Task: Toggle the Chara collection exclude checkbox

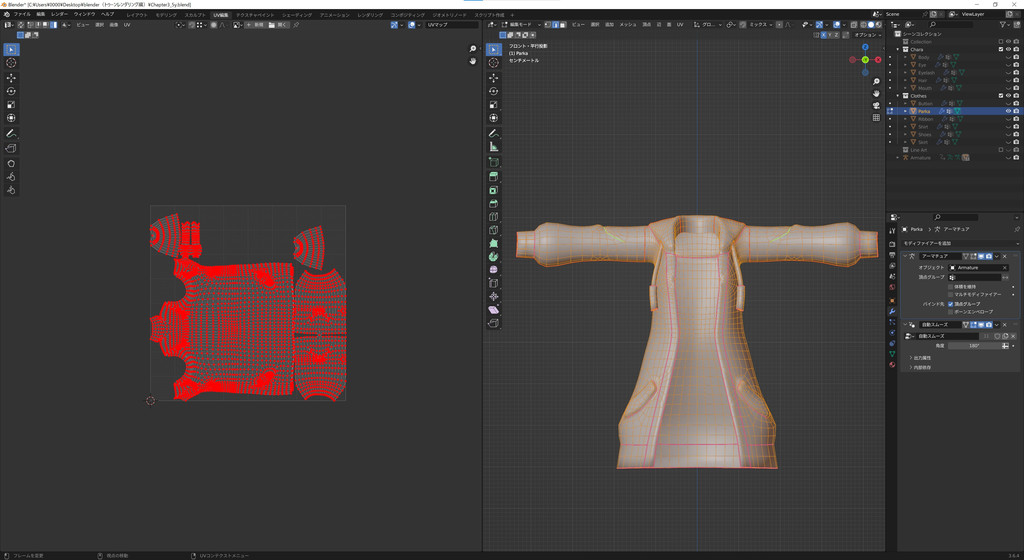Action: 1001,49
